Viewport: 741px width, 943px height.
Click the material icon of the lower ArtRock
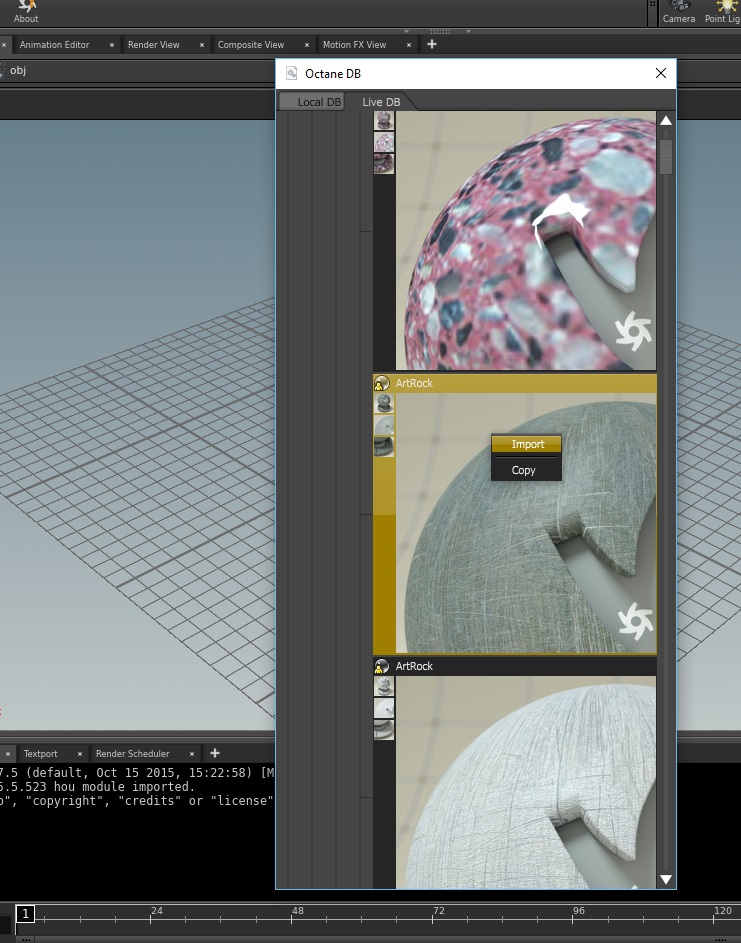coord(381,666)
